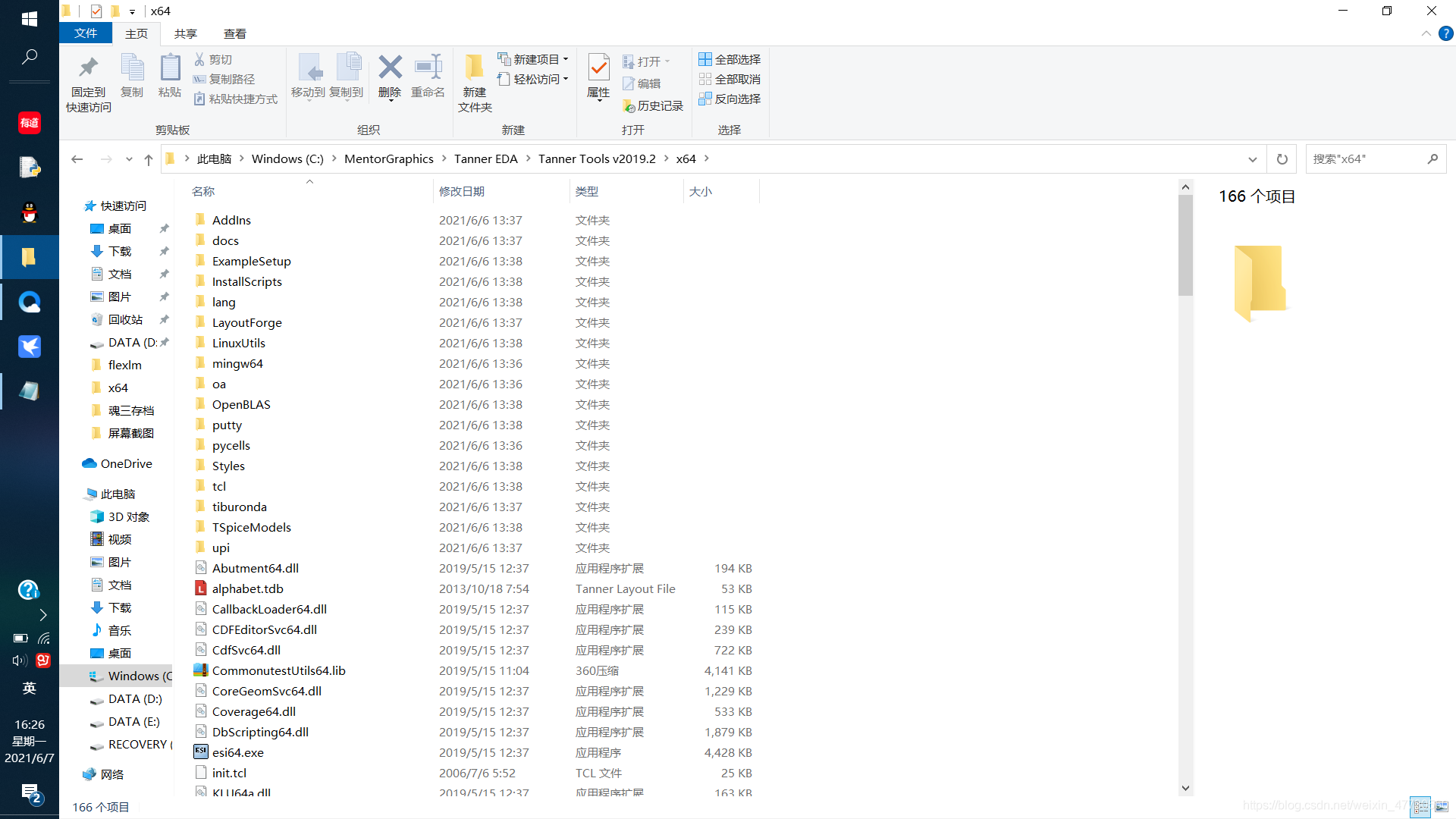Screen dimensions: 1456x819
Task: Click the New Folder (新建文件夹) icon
Action: click(475, 68)
